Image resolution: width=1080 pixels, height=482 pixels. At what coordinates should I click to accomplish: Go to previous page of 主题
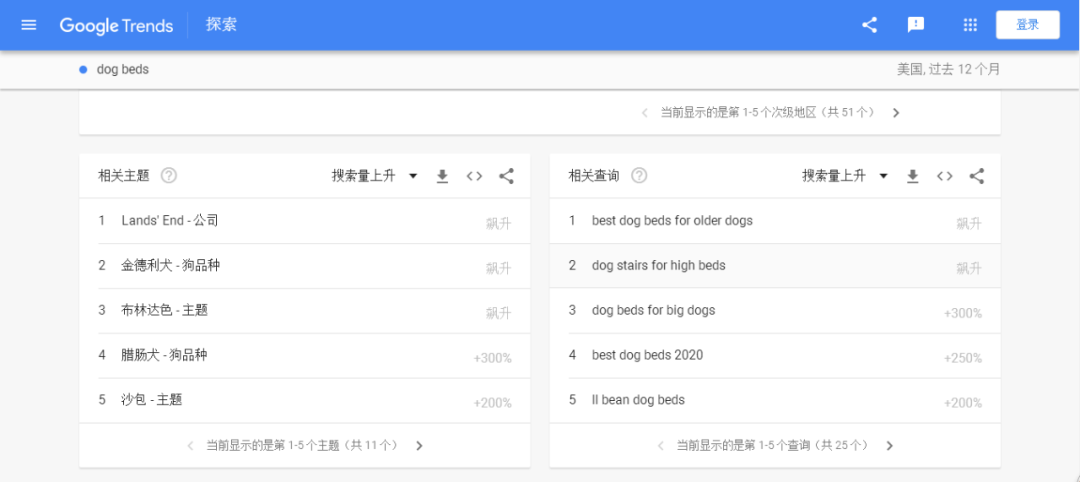click(191, 446)
